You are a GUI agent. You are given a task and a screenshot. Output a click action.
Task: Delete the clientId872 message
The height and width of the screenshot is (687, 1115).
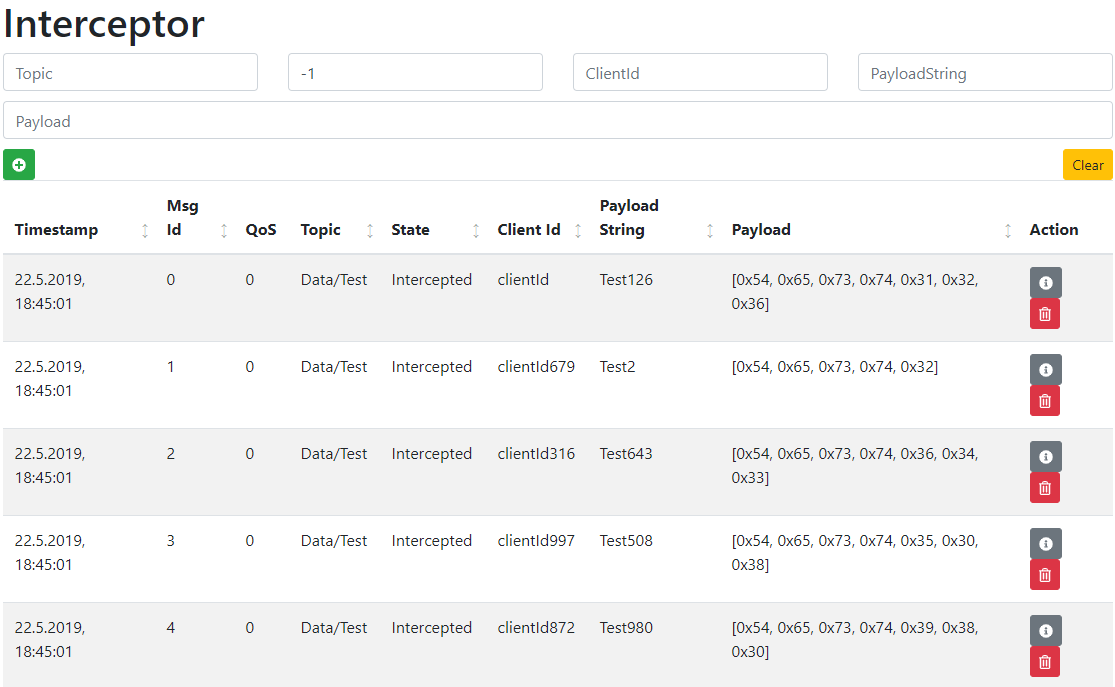[x=1045, y=662]
